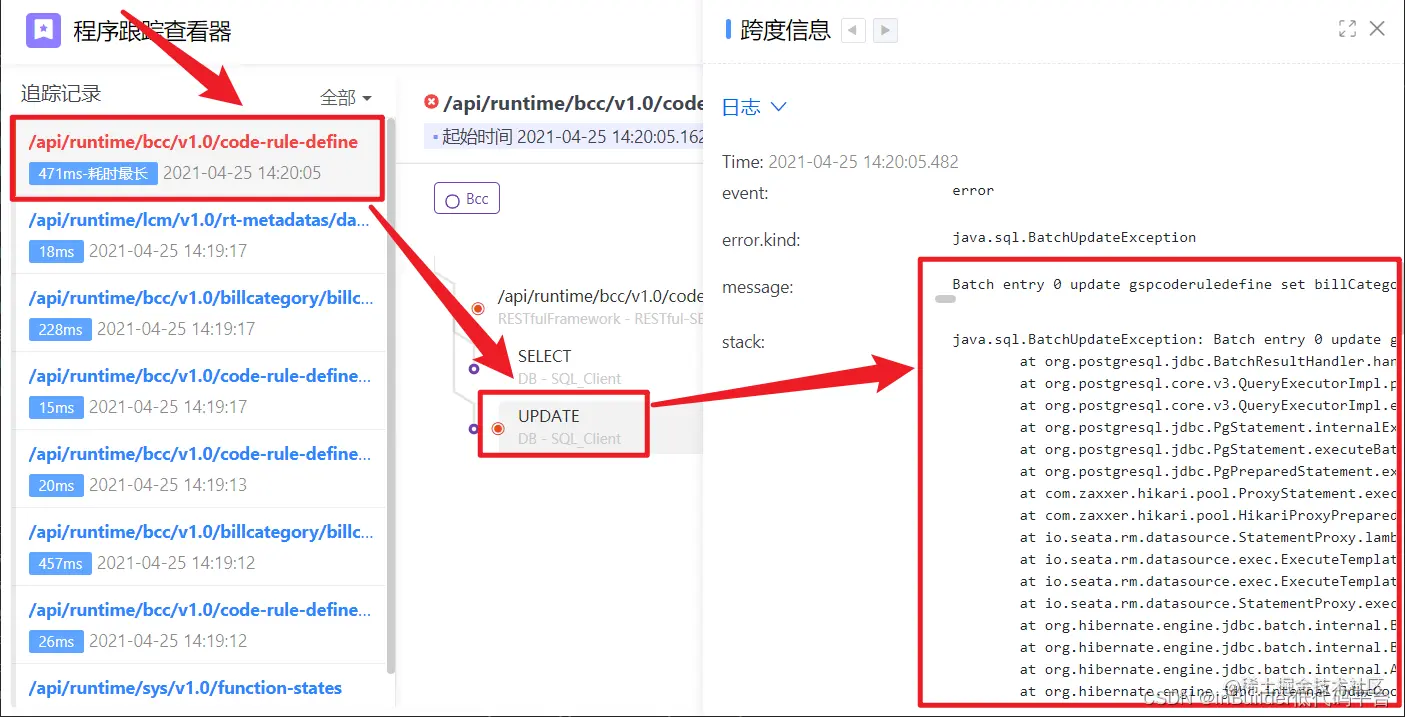
Task: Open the 全部 filter dropdown
Action: click(346, 98)
